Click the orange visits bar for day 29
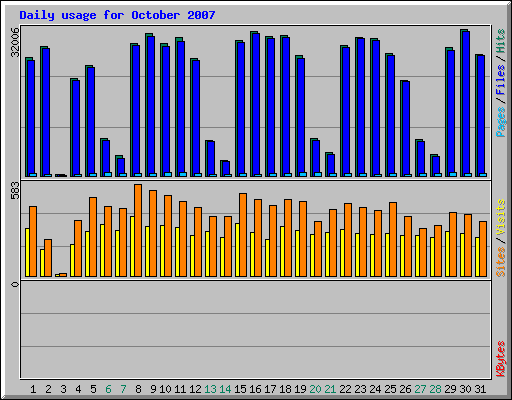 453,244
